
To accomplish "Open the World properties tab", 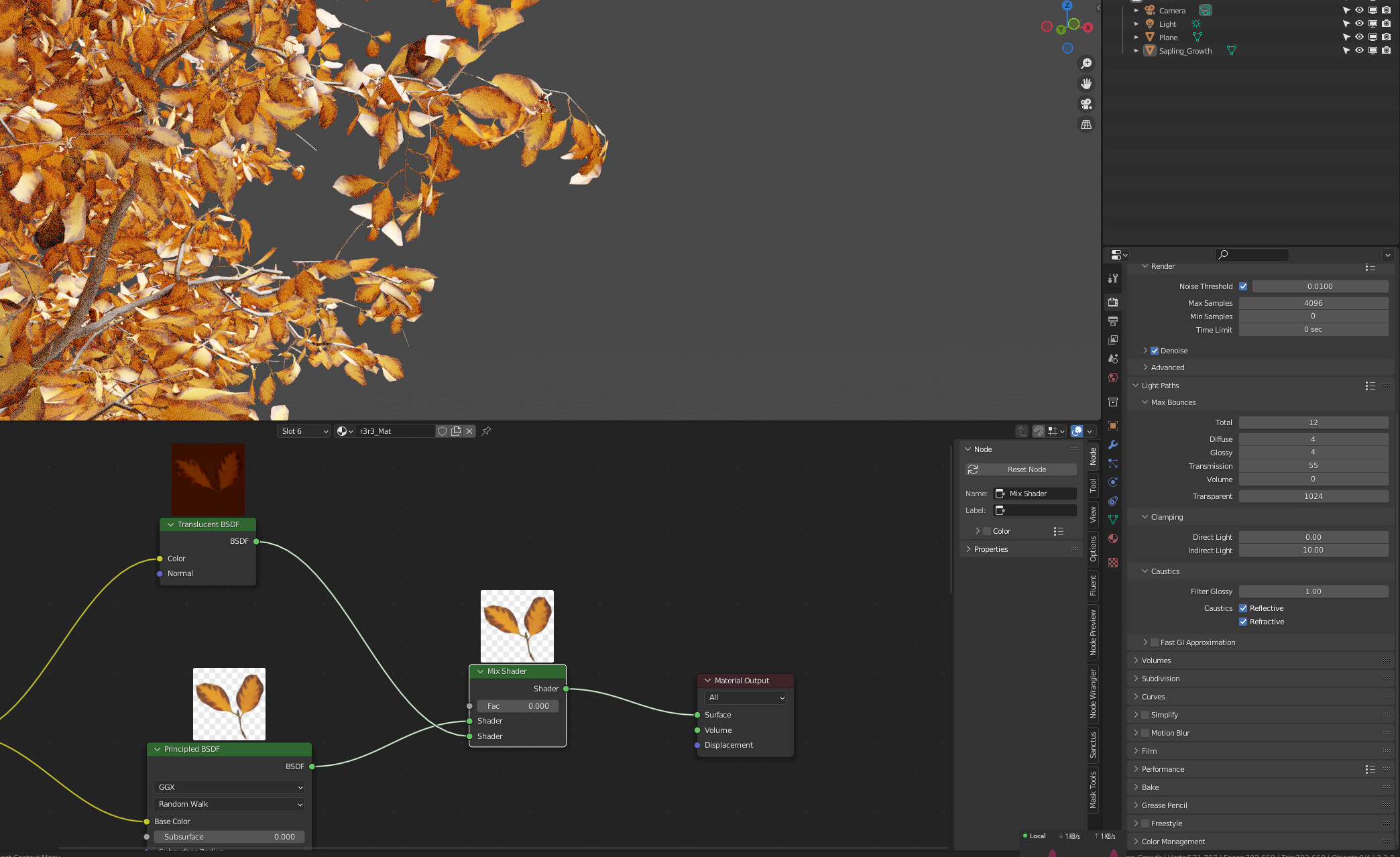I will [x=1113, y=377].
